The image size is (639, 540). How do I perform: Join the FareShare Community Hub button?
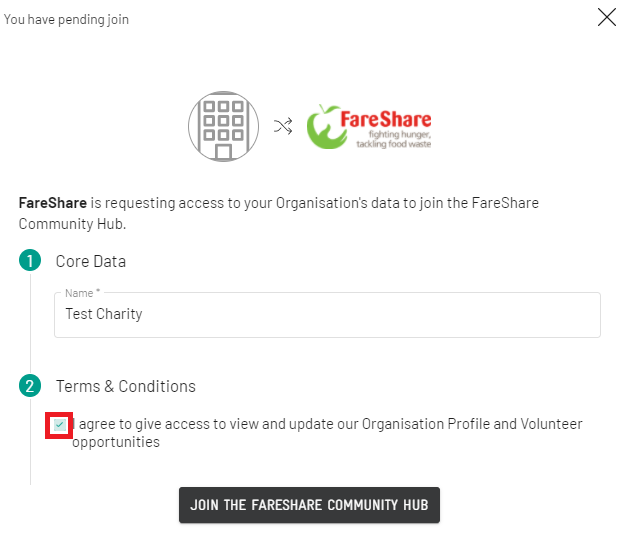[309, 505]
